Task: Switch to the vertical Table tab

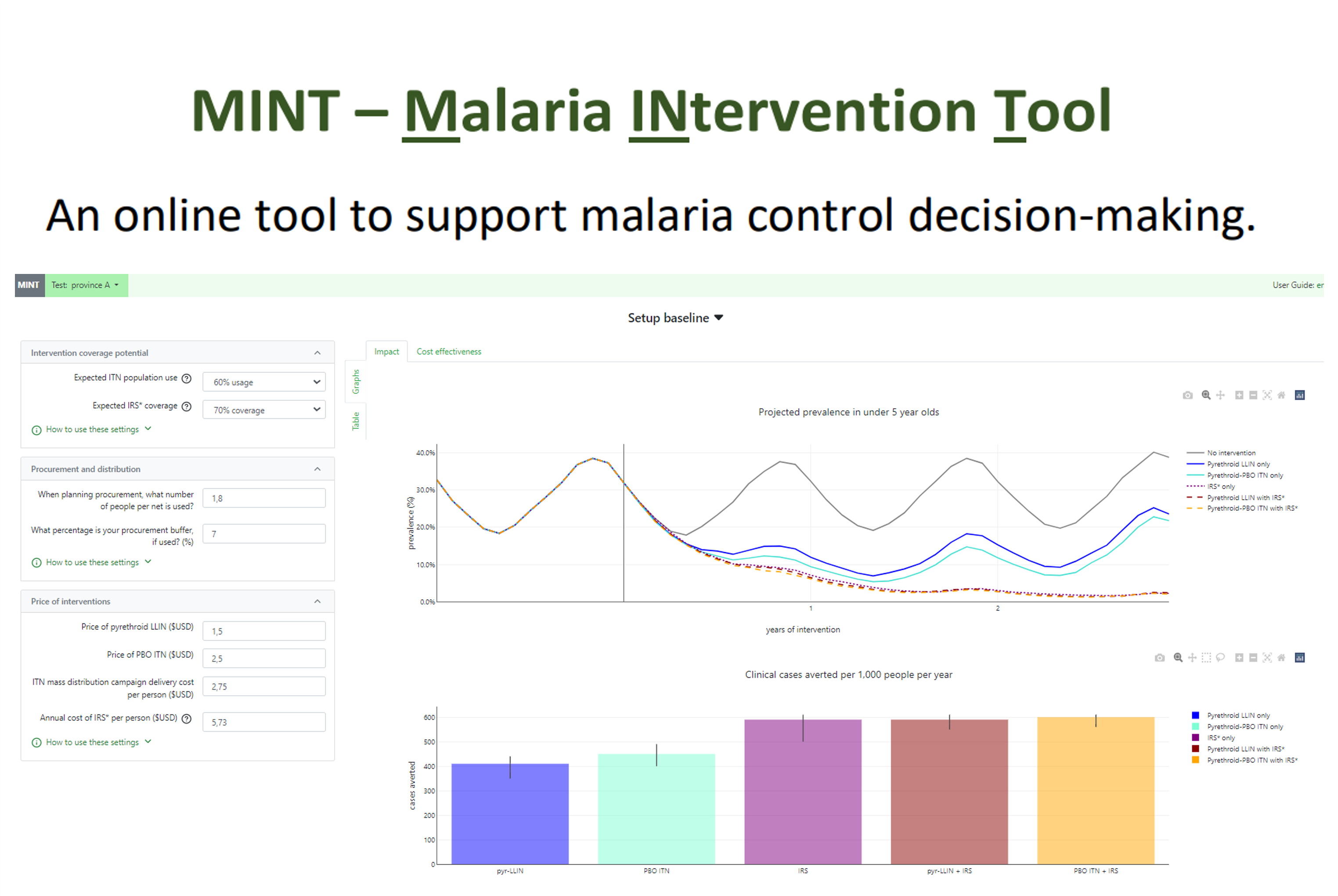Action: [356, 422]
